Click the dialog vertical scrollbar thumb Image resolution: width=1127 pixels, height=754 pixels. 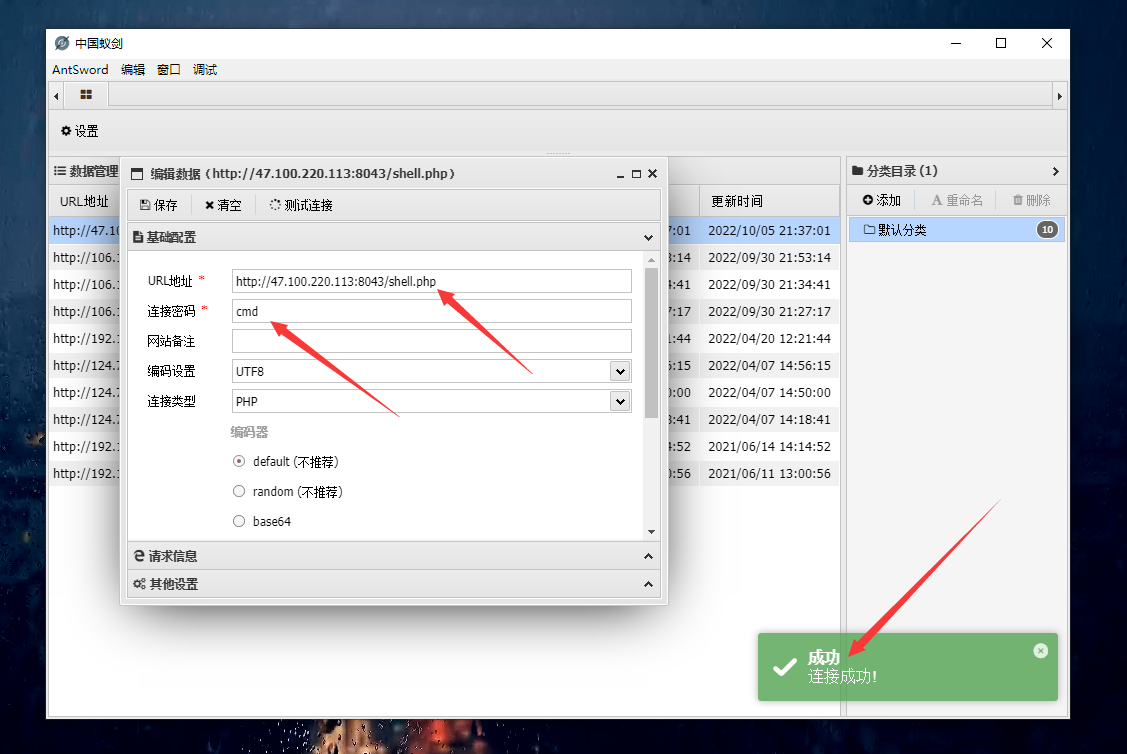pos(651,343)
